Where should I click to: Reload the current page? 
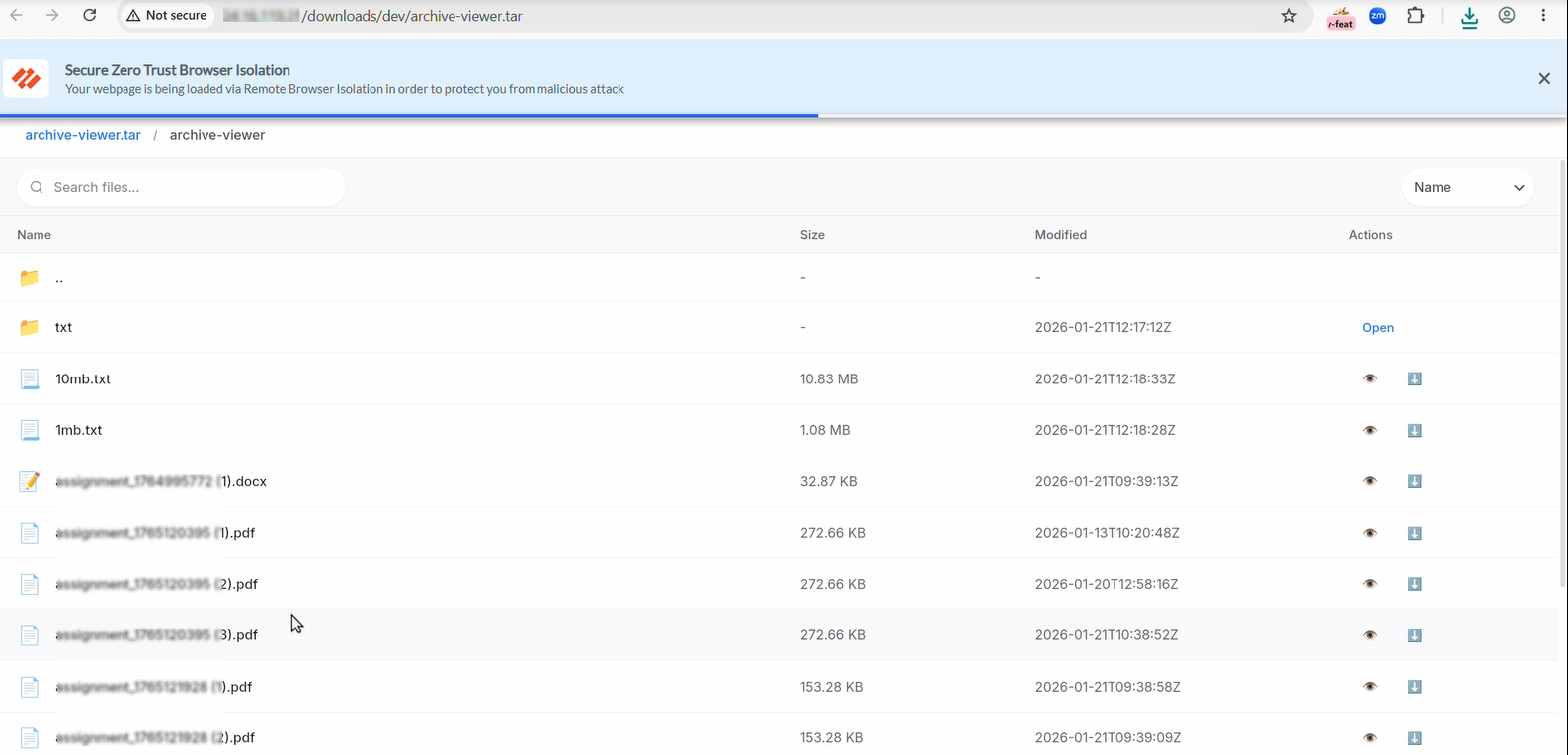pyautogui.click(x=90, y=15)
